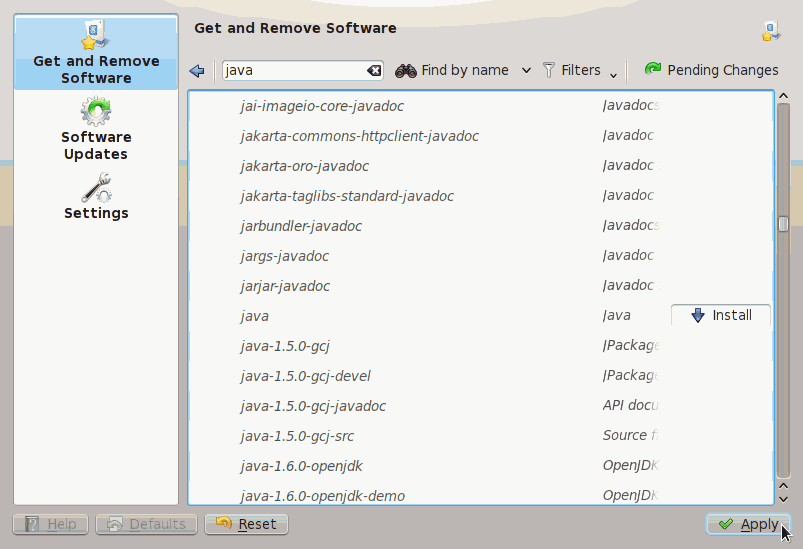
Task: Open Pending Changes view
Action: 711,70
